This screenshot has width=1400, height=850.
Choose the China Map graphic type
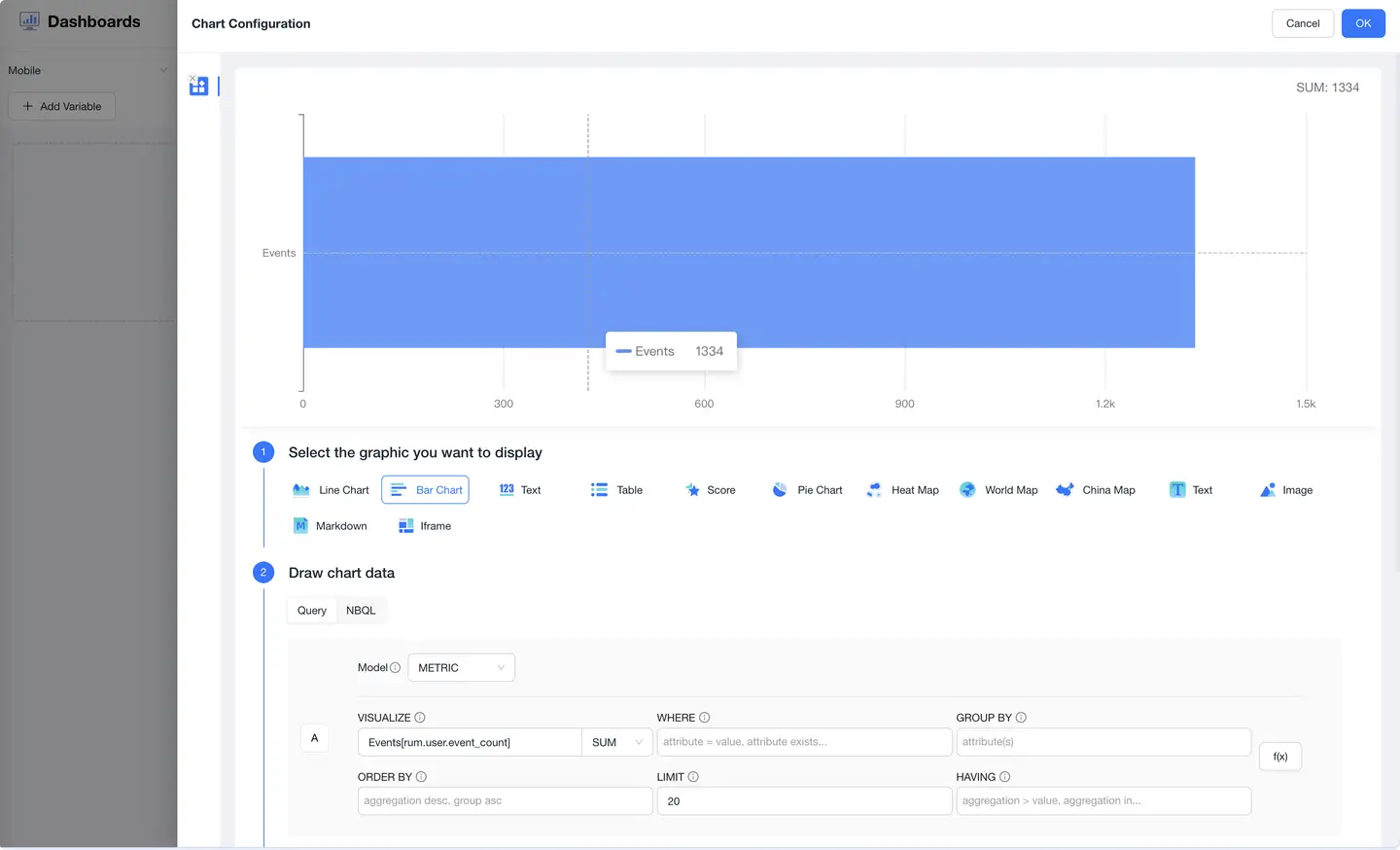[x=1096, y=490]
